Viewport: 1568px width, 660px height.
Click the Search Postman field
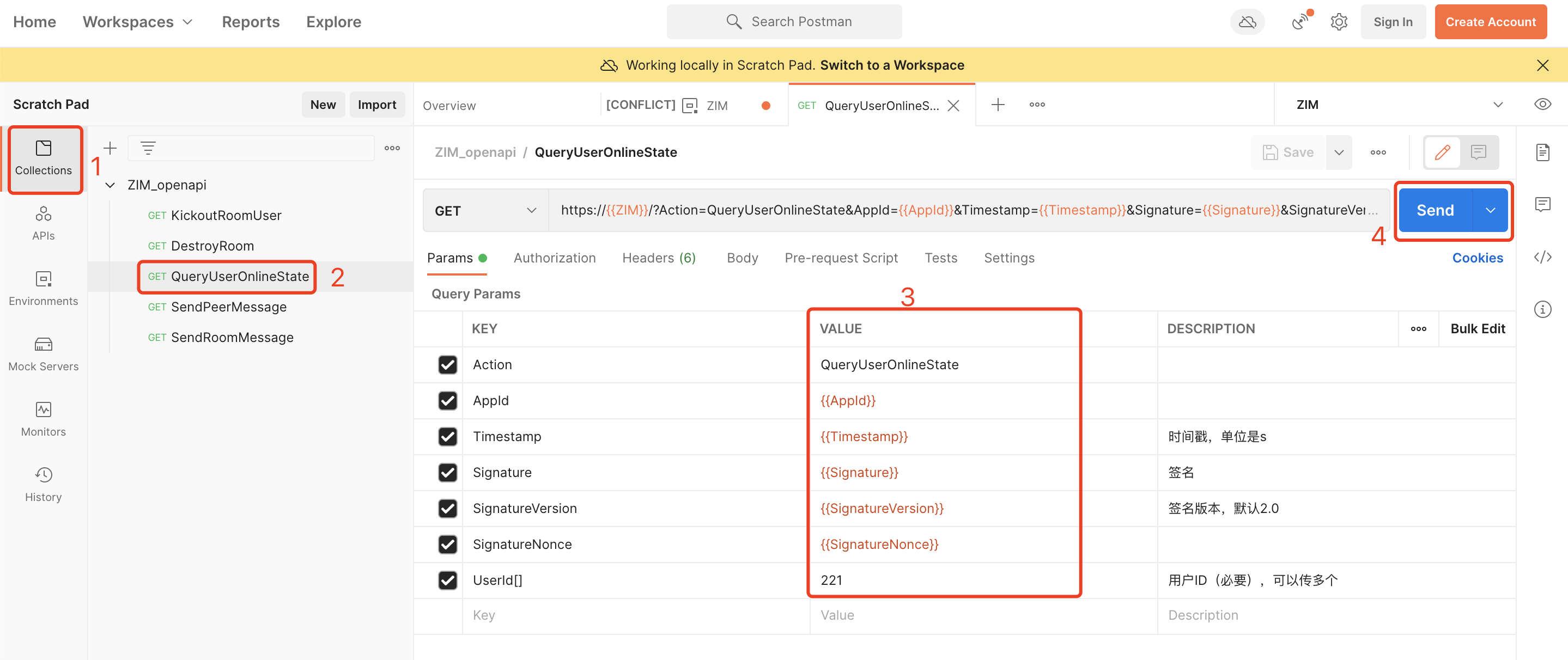(784, 22)
